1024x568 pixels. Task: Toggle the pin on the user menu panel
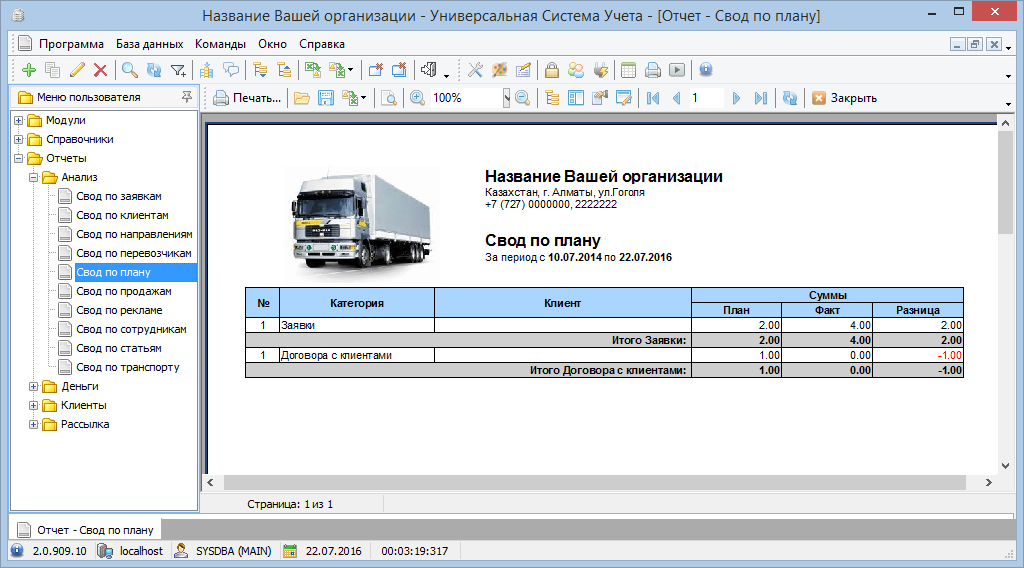pyautogui.click(x=186, y=97)
